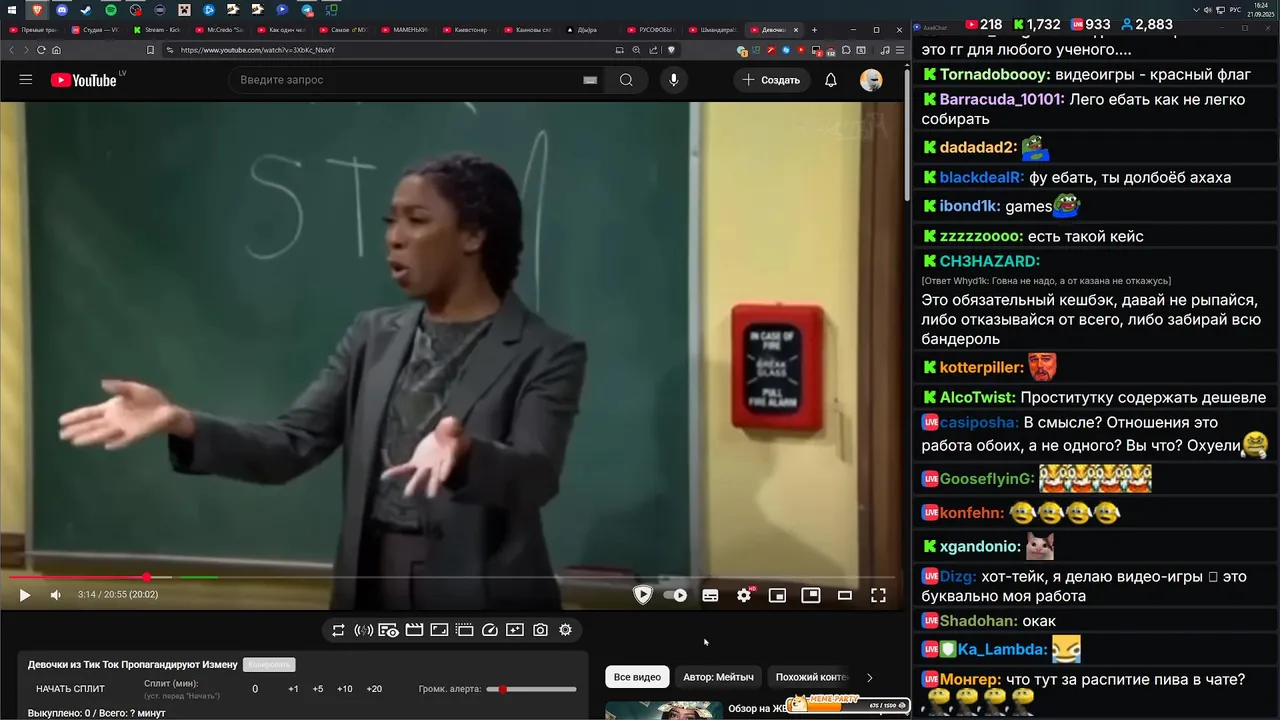
Task: Switch to the МАМЕНЬКИ browser tab
Action: point(405,30)
